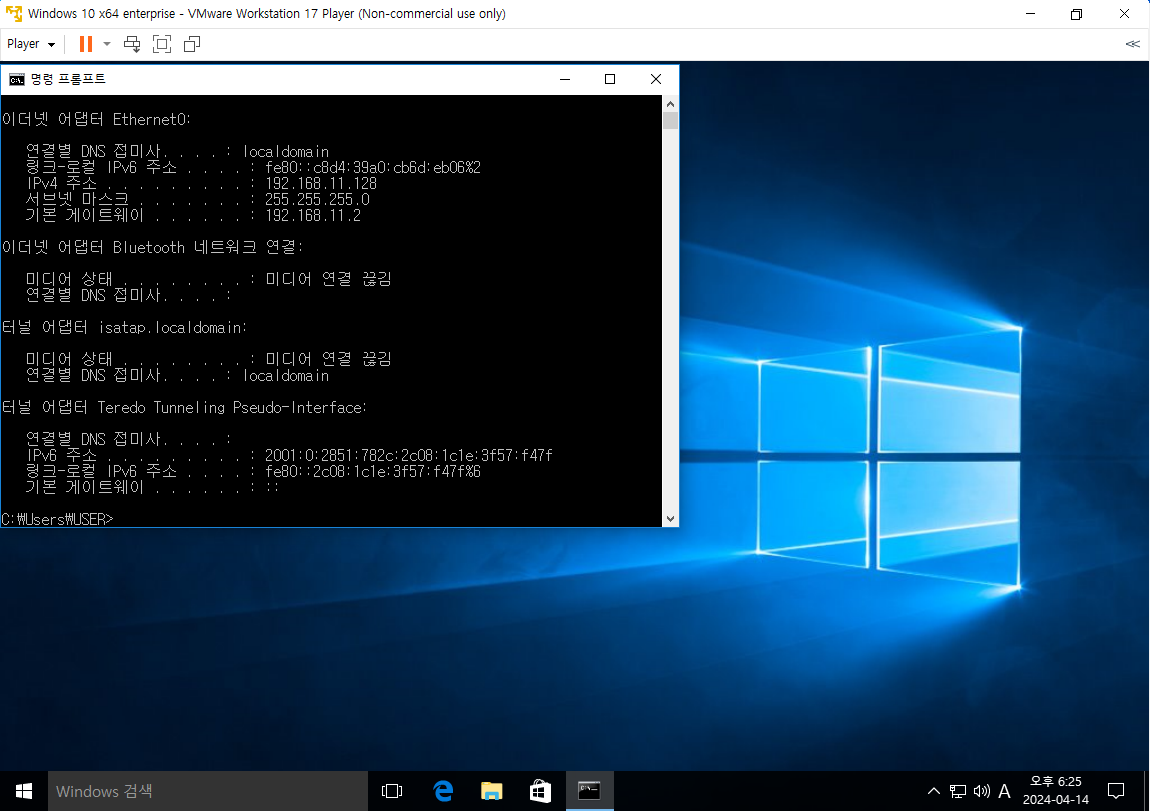This screenshot has height=811, width=1150.
Task: Expand the power options arrow next to pause
Action: pyautogui.click(x=107, y=44)
